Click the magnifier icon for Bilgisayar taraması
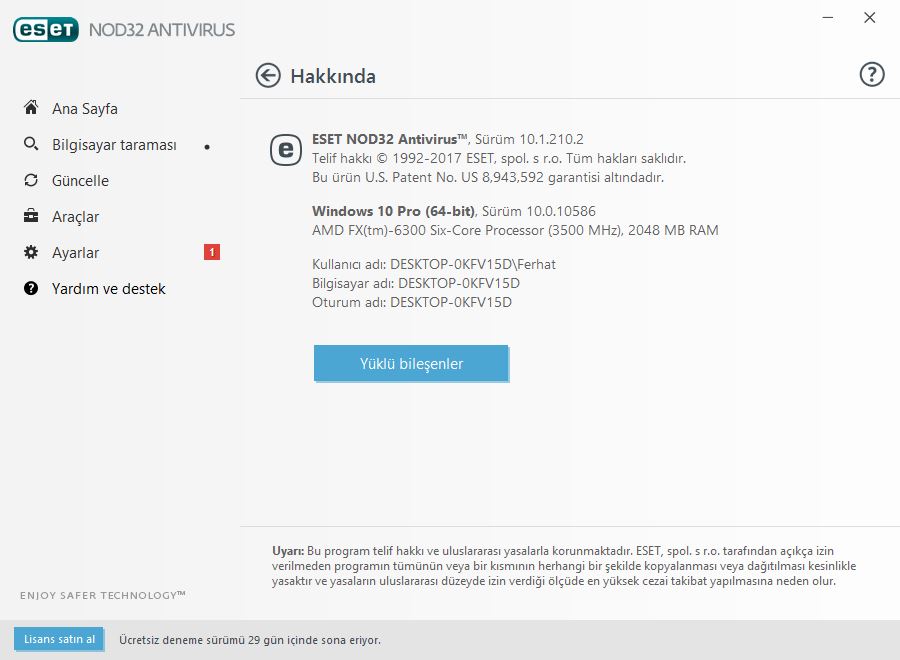Image resolution: width=900 pixels, height=660 pixels. [x=31, y=143]
